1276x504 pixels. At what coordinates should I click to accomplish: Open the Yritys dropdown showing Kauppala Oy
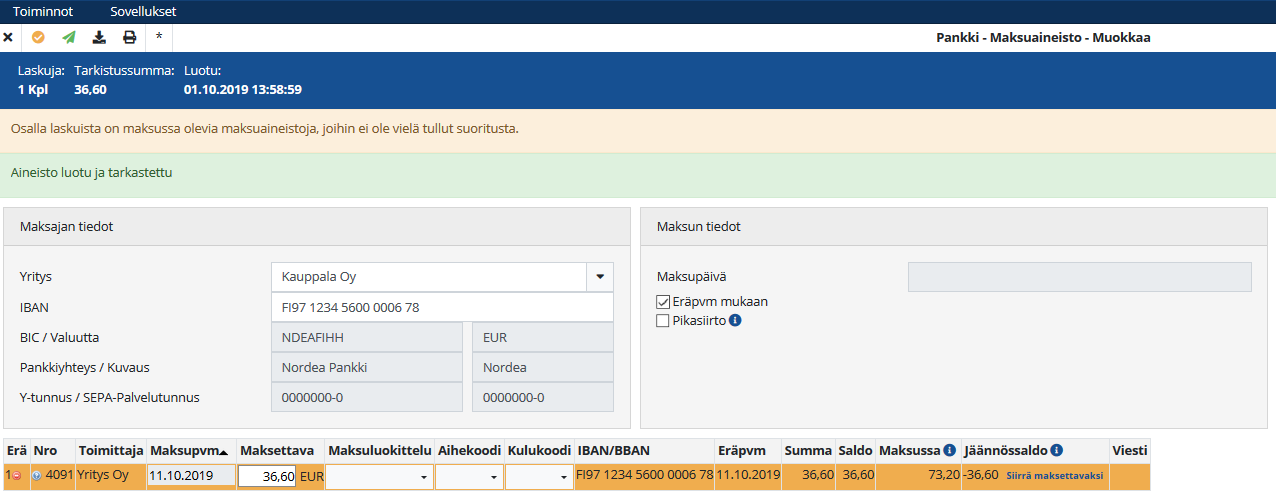click(x=601, y=277)
